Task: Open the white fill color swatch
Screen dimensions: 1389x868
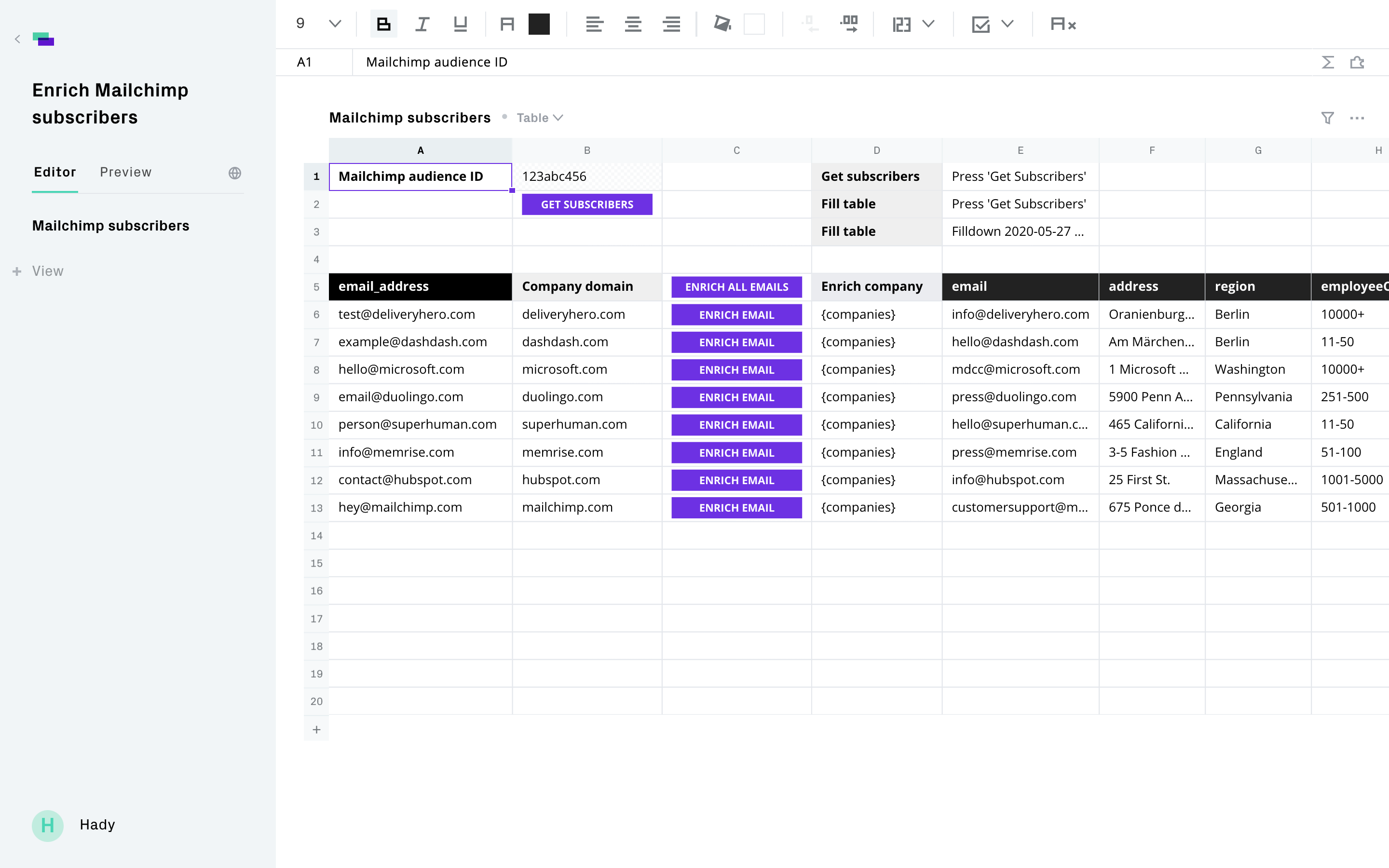Action: tap(754, 24)
